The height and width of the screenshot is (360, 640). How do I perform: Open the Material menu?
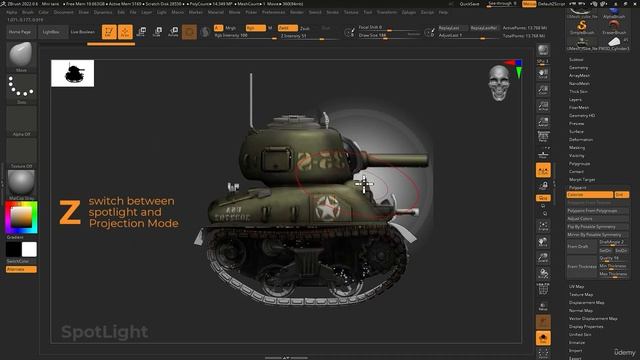[216, 12]
